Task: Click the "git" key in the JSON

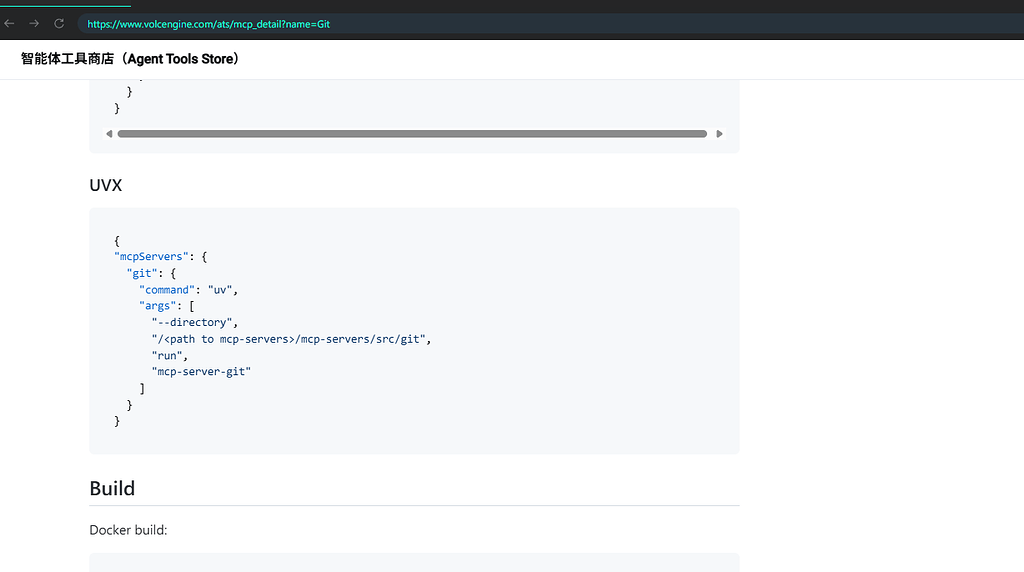Action: tap(142, 273)
